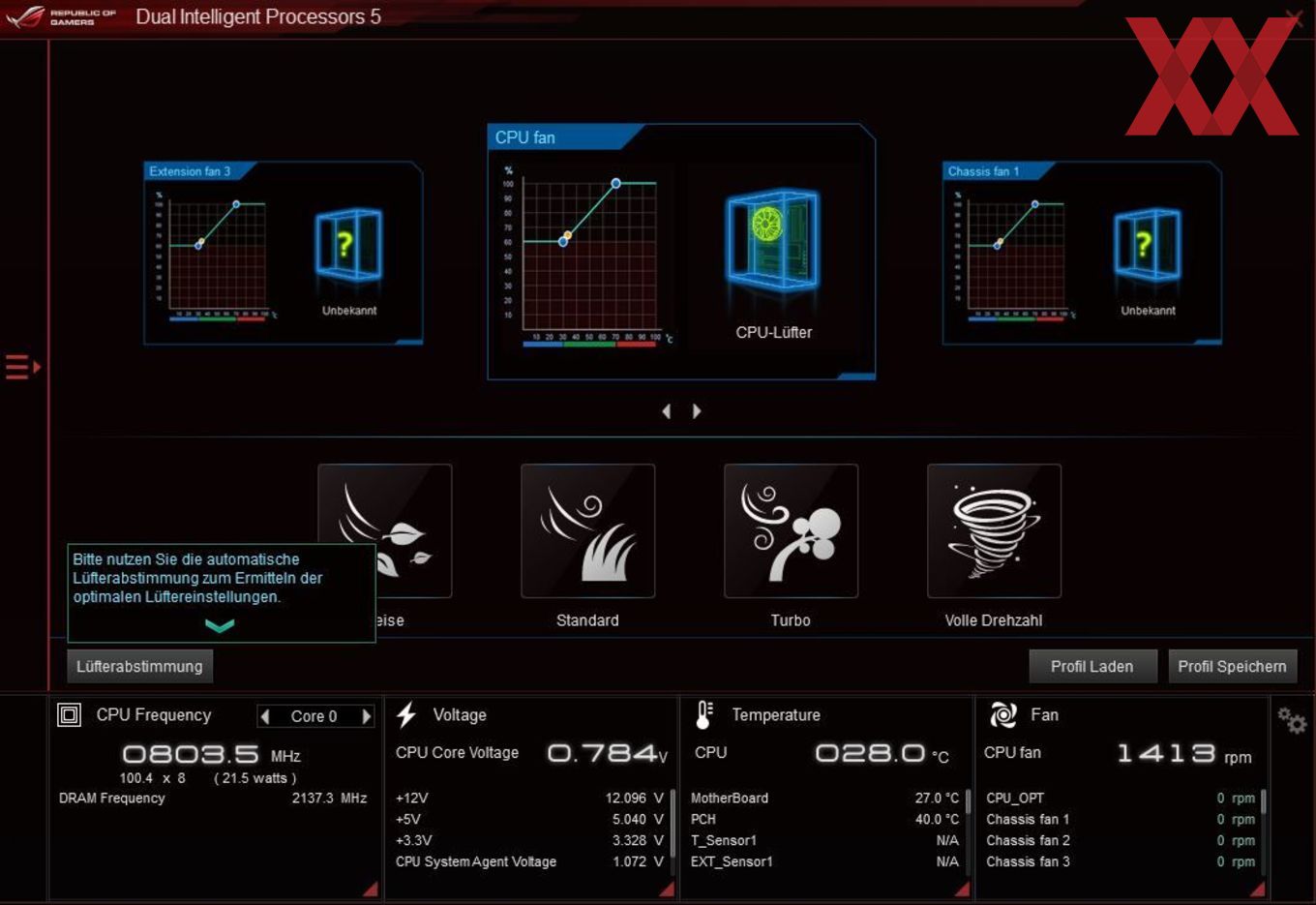Click the ROG Republic of Gamers logo
The width and height of the screenshot is (1316, 905).
(x=60, y=16)
